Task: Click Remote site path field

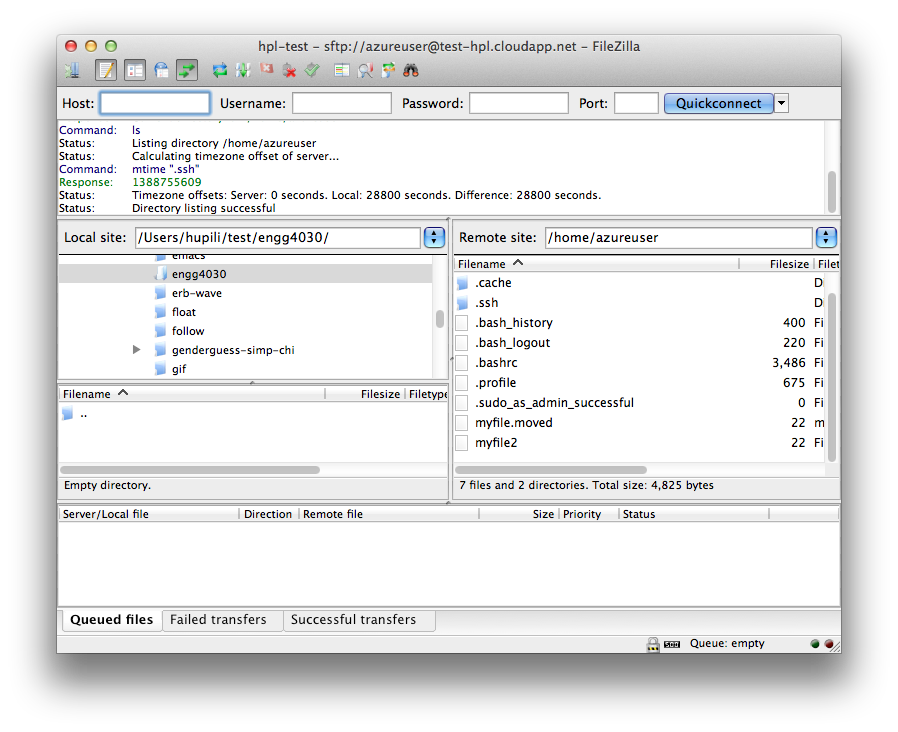Action: click(x=679, y=238)
